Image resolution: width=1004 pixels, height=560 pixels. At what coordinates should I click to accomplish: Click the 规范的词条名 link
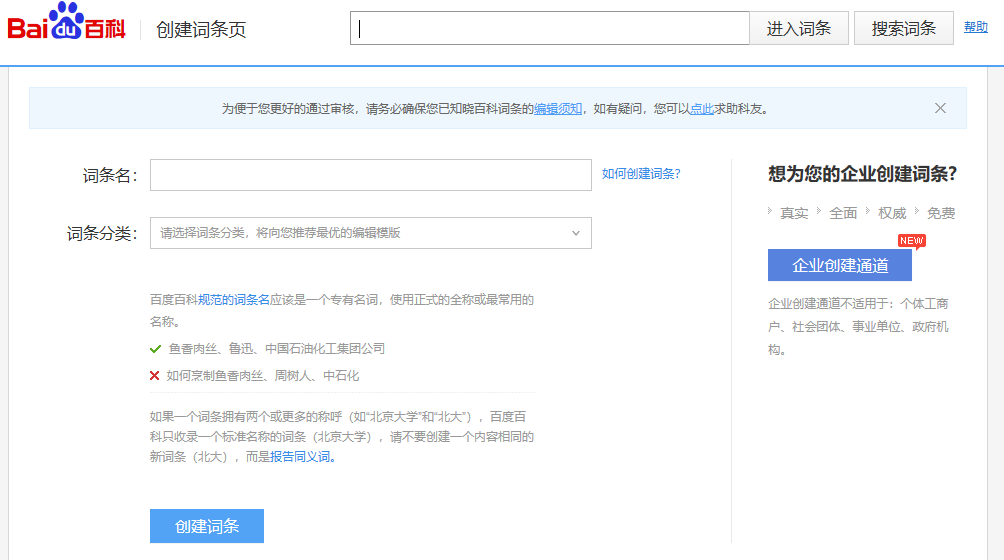coord(233,299)
